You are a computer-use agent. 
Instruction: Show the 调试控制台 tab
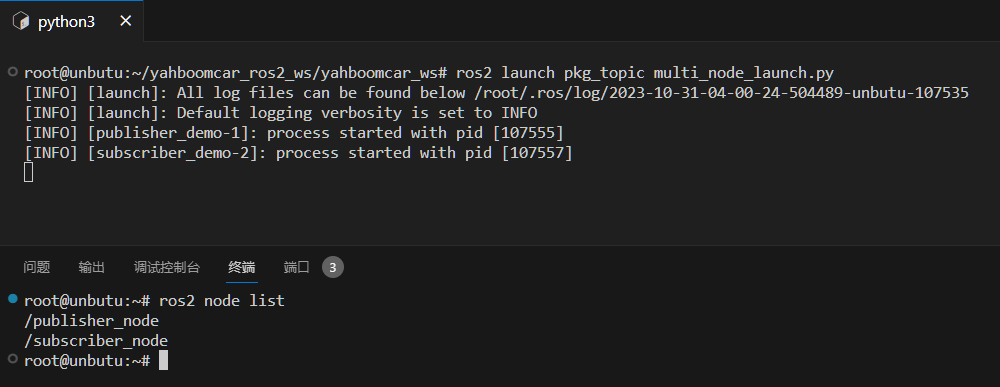point(166,267)
